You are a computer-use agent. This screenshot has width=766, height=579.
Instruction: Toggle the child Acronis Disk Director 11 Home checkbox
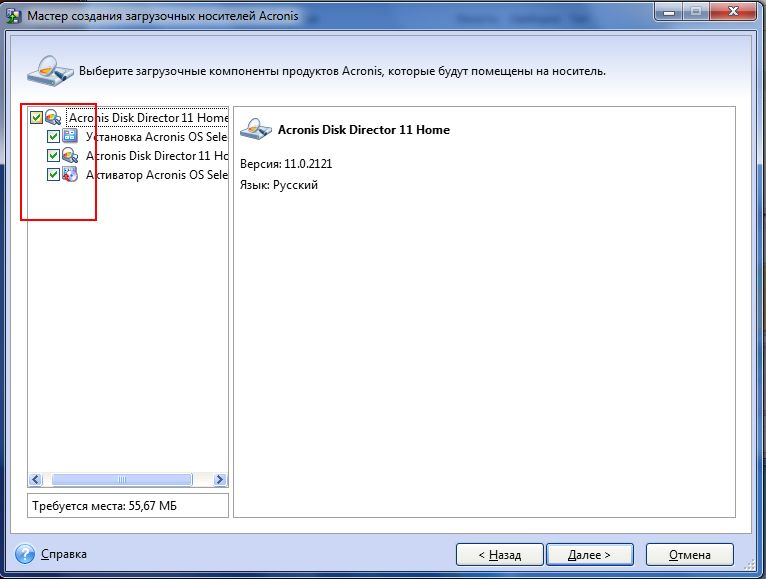coord(53,155)
